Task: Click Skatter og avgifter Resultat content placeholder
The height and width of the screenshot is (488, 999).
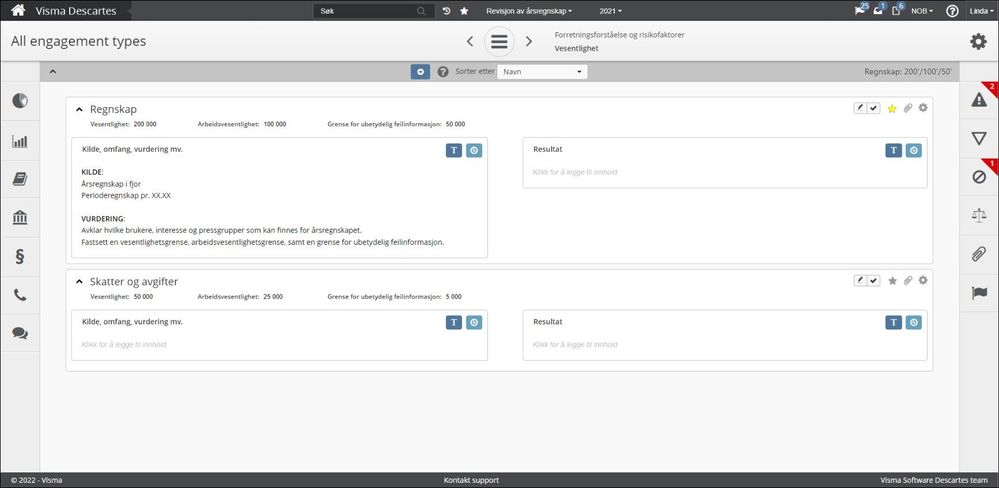Action: pyautogui.click(x=575, y=345)
